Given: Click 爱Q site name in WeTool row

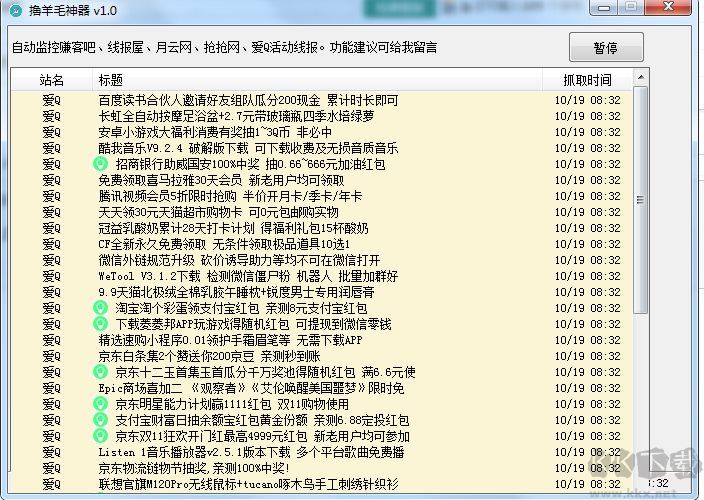Looking at the screenshot, I should click(52, 276).
